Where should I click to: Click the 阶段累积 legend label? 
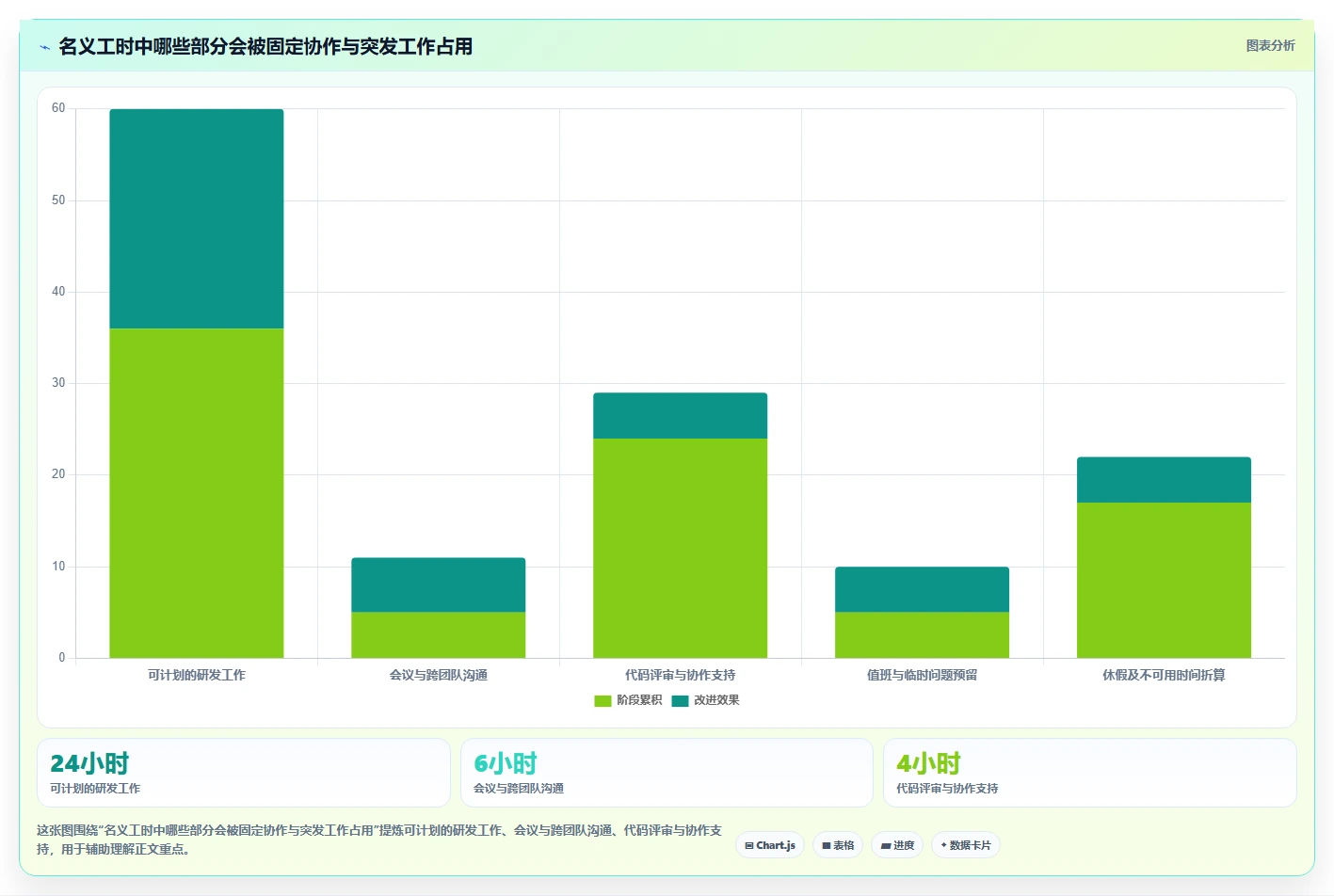pyautogui.click(x=639, y=700)
